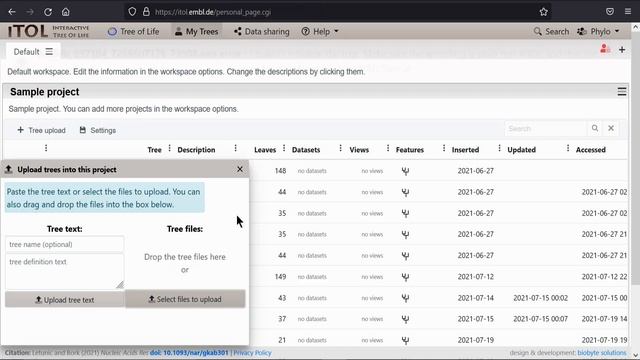This screenshot has height=360, width=640.
Task: Reload the page with refresh icon
Action: coord(48,12)
